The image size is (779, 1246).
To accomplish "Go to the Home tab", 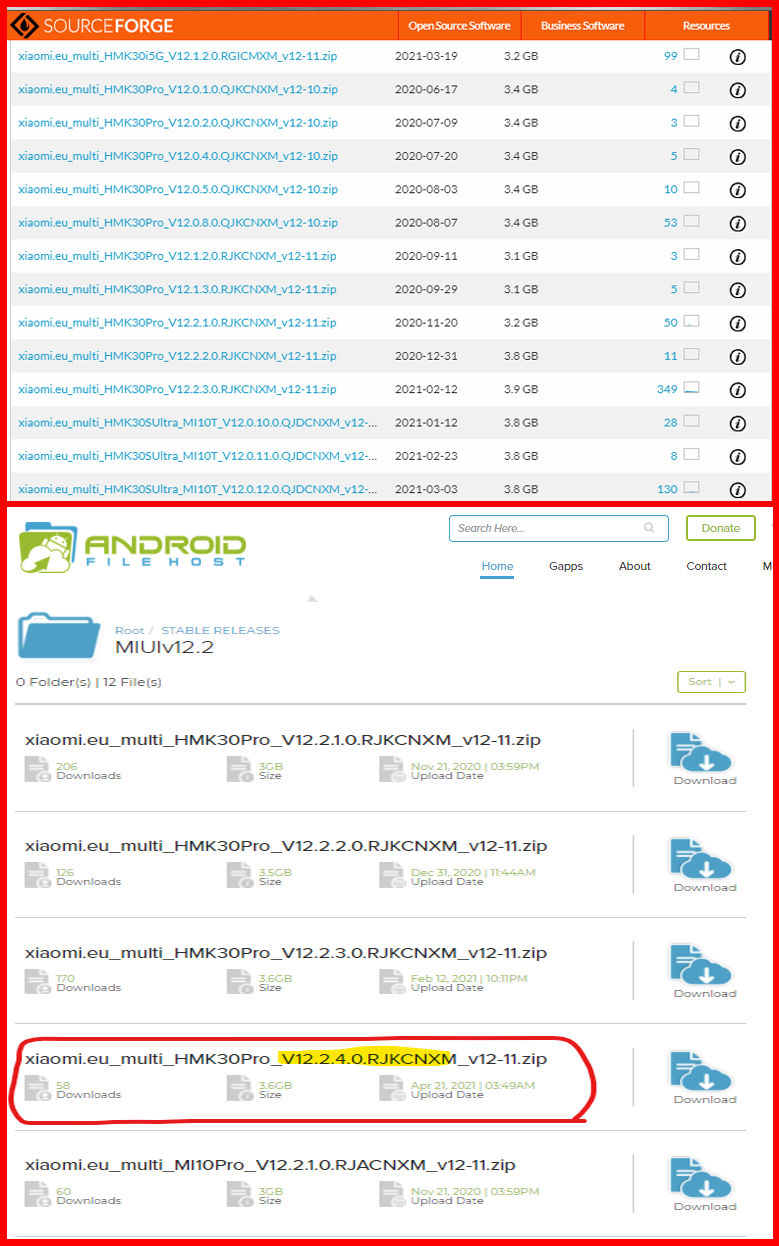I will 497,566.
